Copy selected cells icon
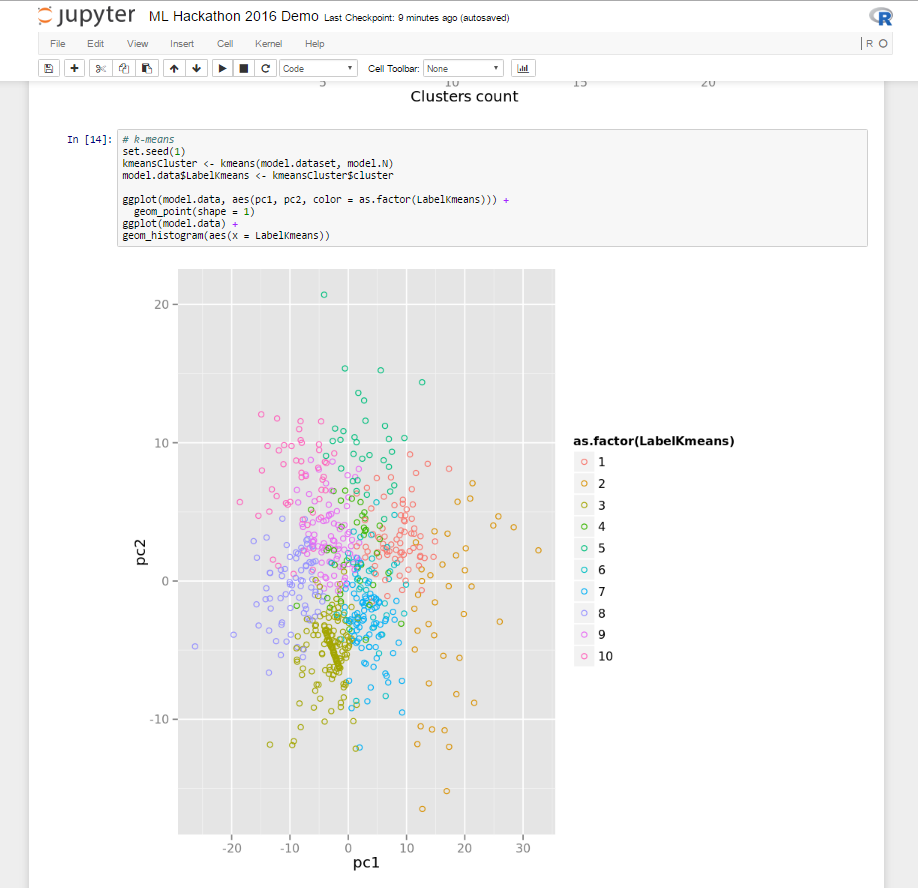The height and width of the screenshot is (888, 918). tap(124, 68)
